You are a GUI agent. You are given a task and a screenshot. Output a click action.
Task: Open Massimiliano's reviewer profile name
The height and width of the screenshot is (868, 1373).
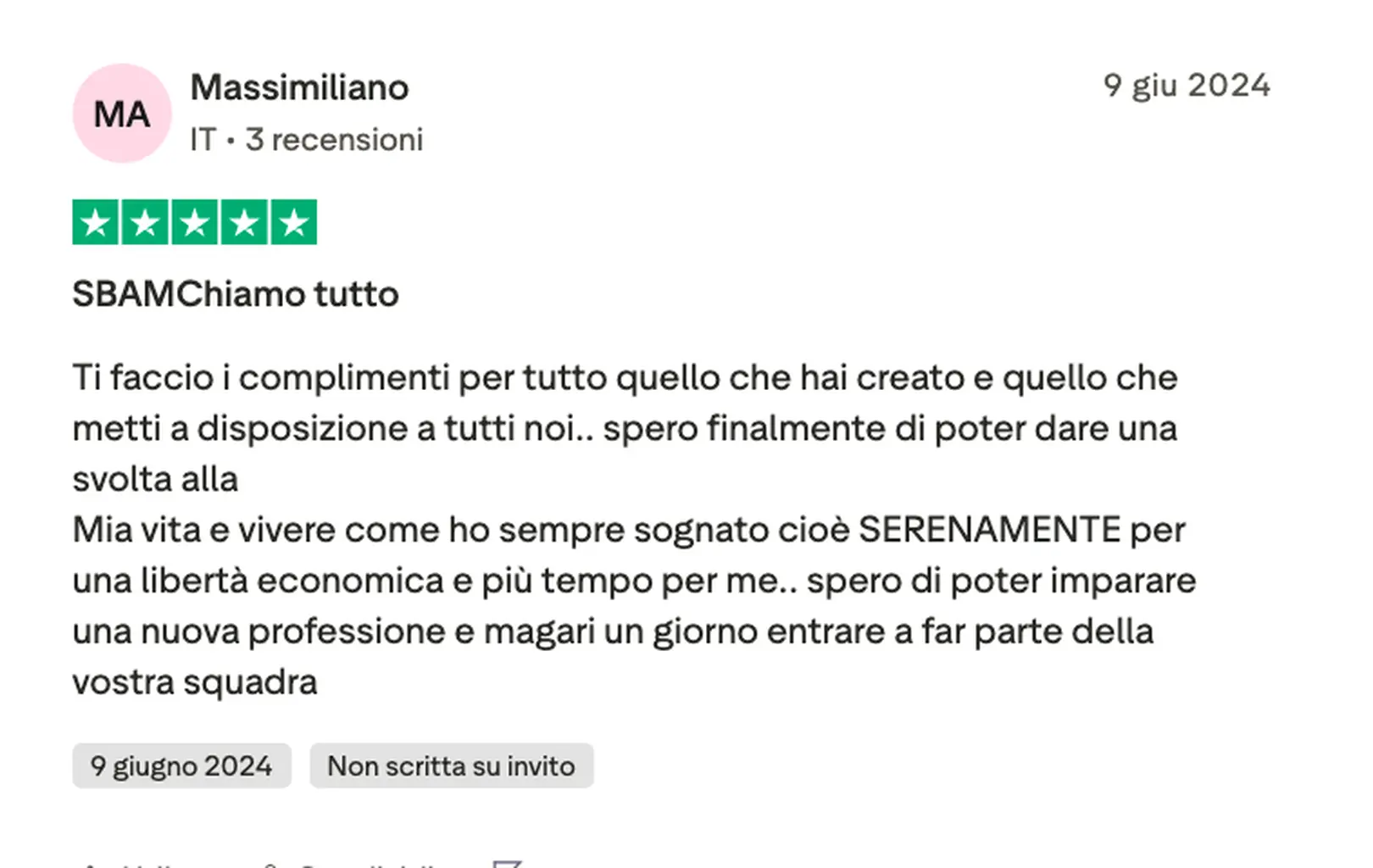[x=299, y=87]
